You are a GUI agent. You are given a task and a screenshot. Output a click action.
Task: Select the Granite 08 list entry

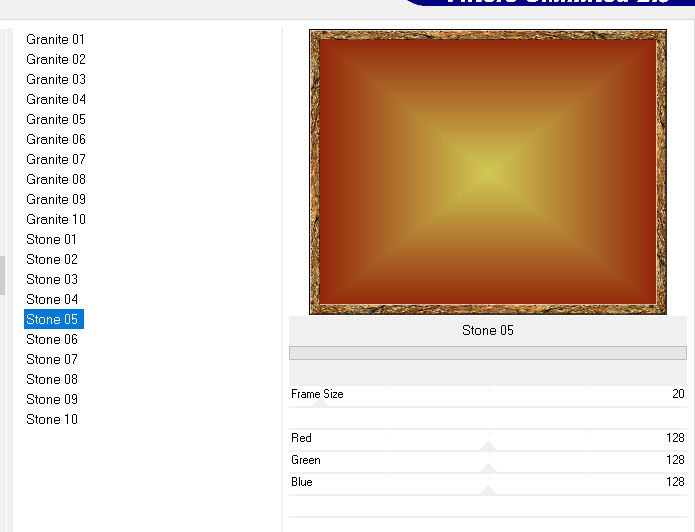[55, 179]
